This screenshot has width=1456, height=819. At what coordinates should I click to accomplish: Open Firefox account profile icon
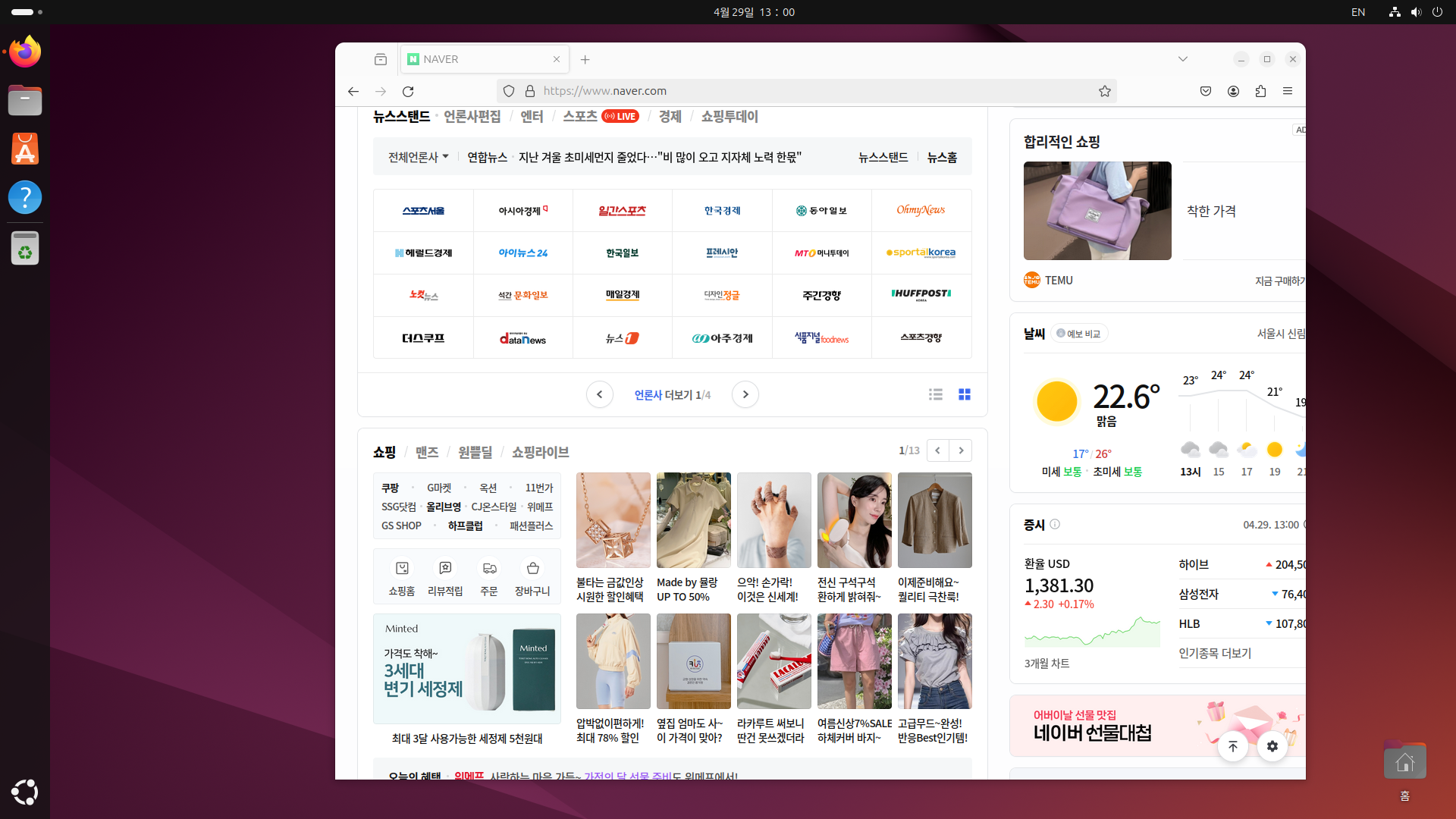pyautogui.click(x=1233, y=91)
